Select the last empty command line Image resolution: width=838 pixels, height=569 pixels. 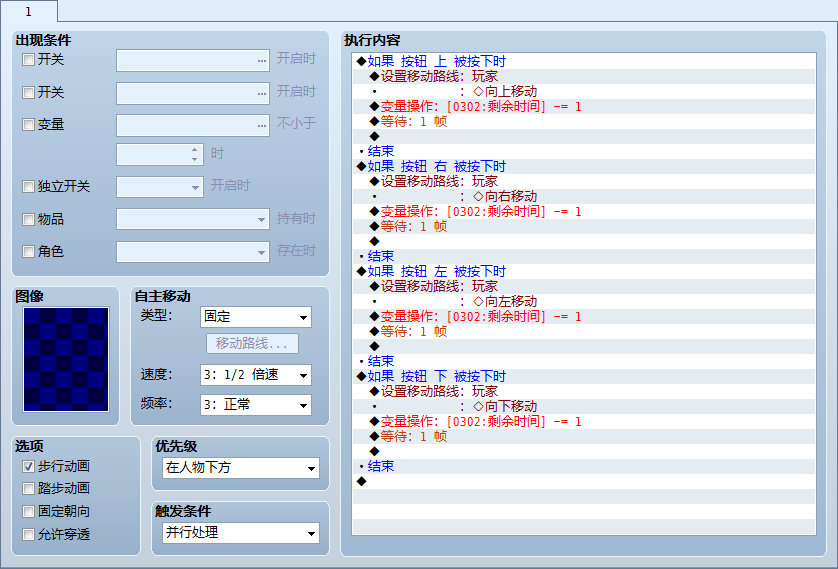click(584, 481)
